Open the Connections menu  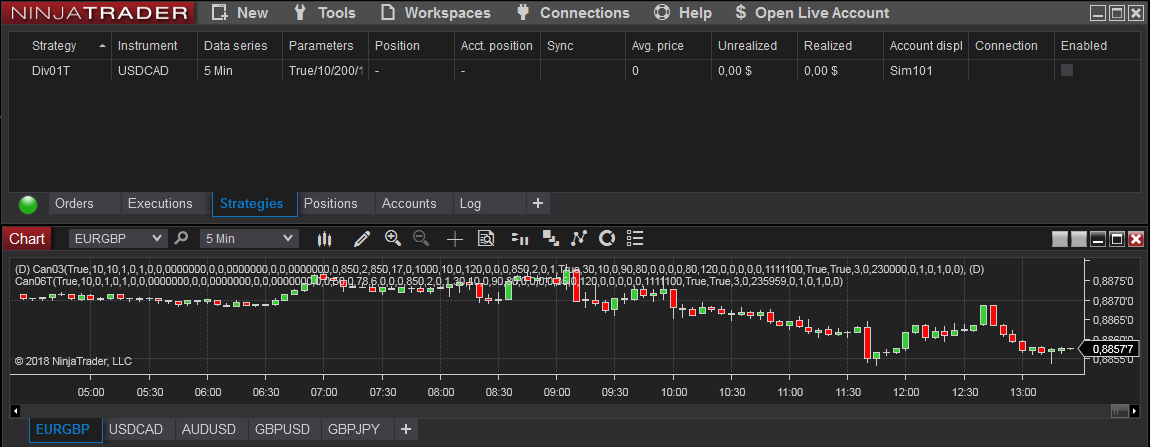coord(585,12)
